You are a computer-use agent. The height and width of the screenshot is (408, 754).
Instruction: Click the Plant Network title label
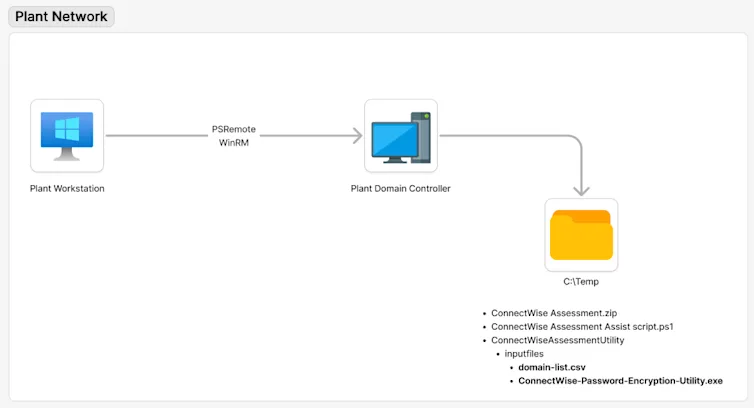pyautogui.click(x=61, y=16)
